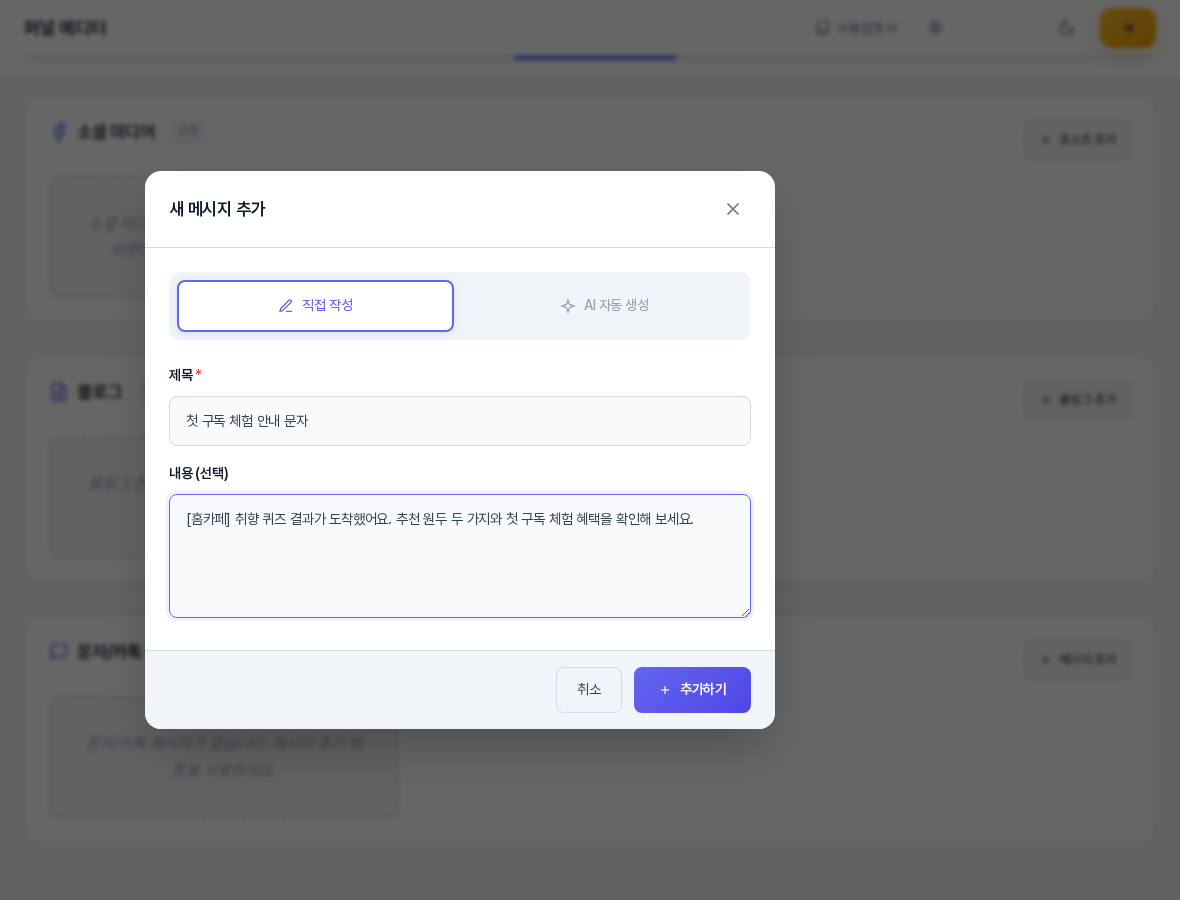The width and height of the screenshot is (1180, 900).
Task: Click the 메시지 추가 button in 문자/카톡 section
Action: [1078, 660]
